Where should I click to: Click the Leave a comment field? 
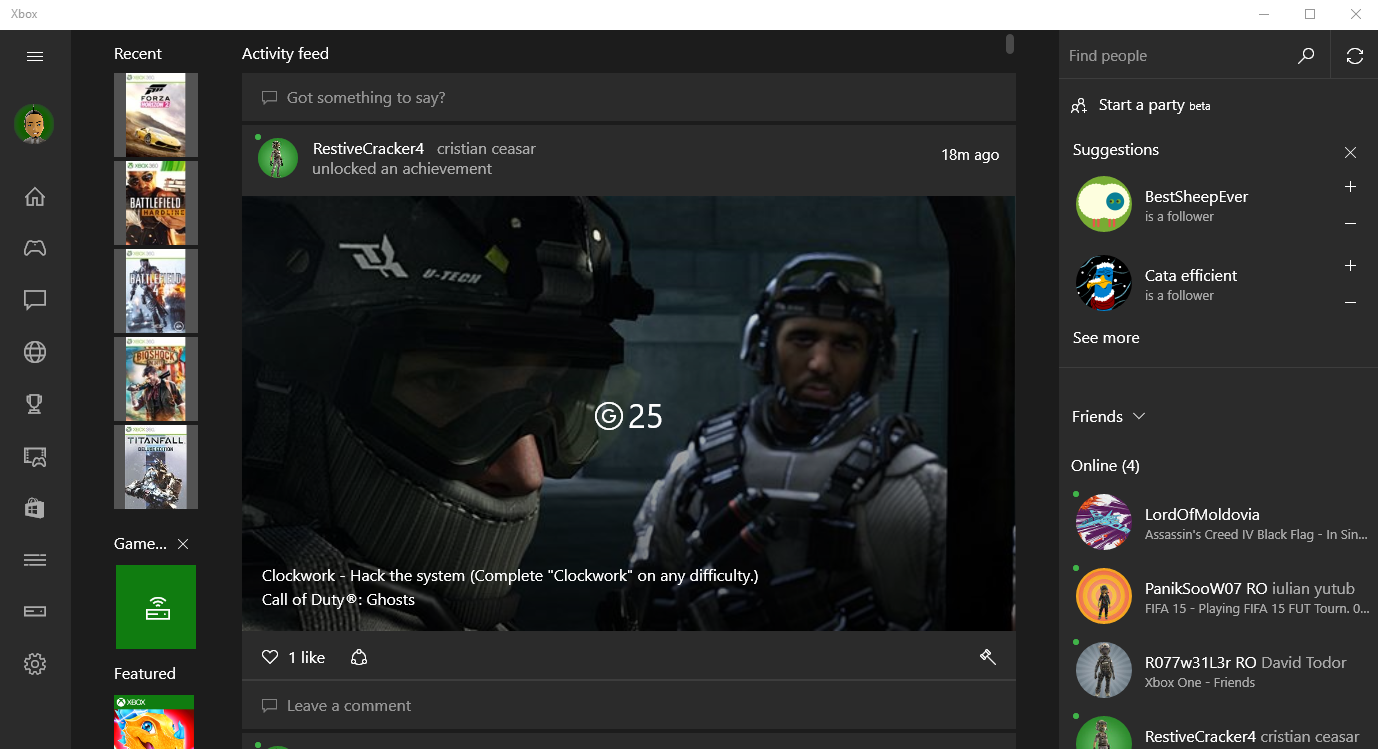tap(628, 706)
